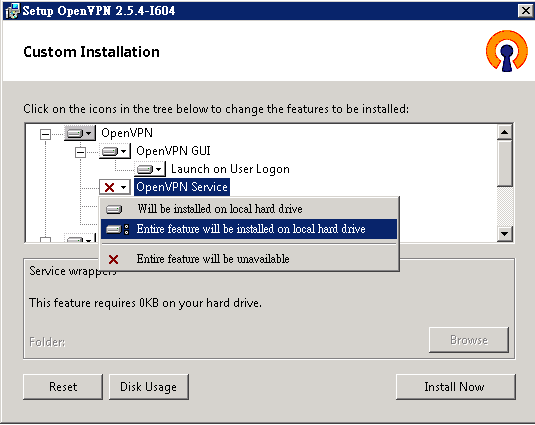The width and height of the screenshot is (535, 425).
Task: Click the Reset button
Action: pos(63,387)
